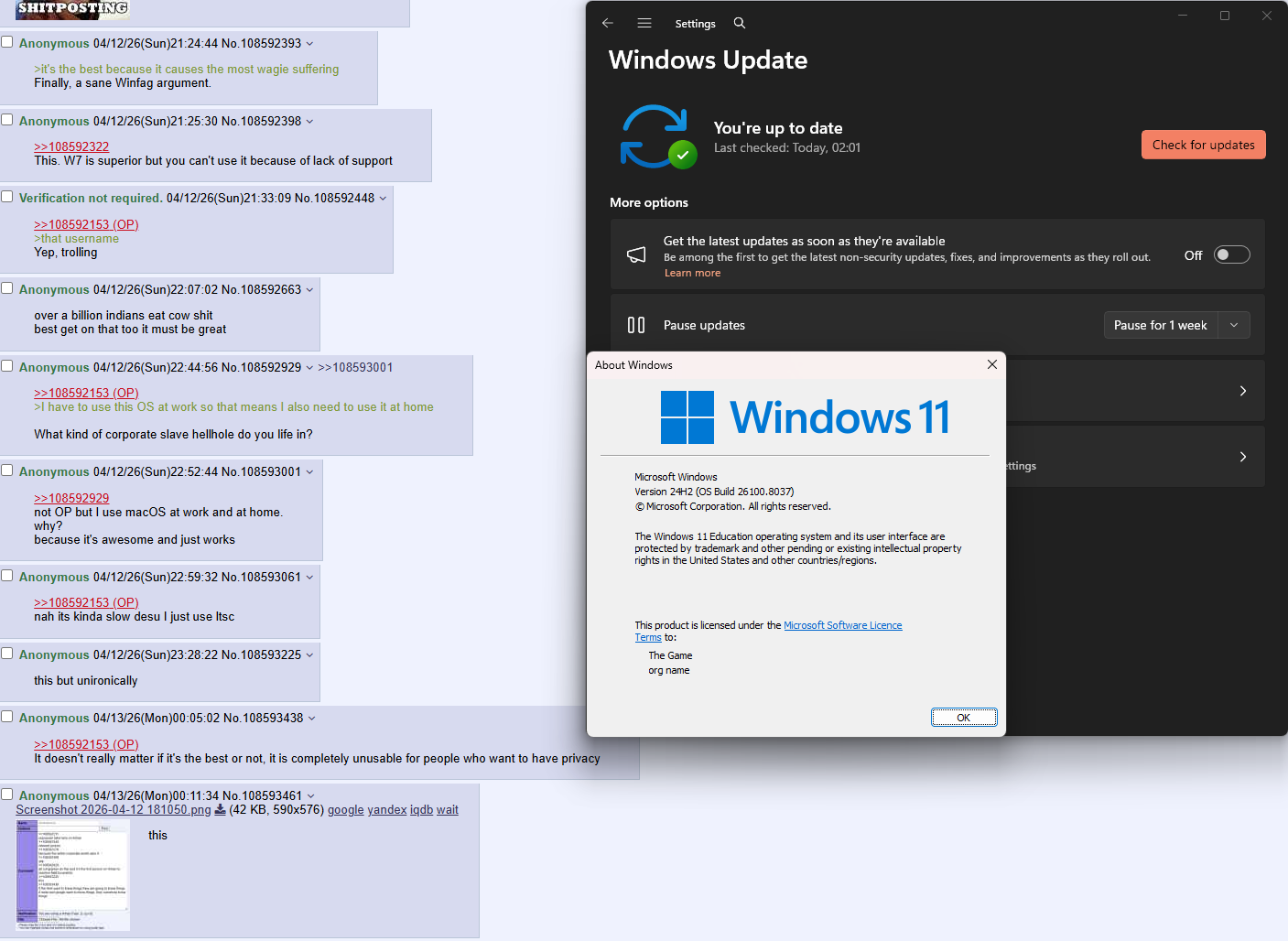Check the box for post No.108592663

[x=7, y=288]
